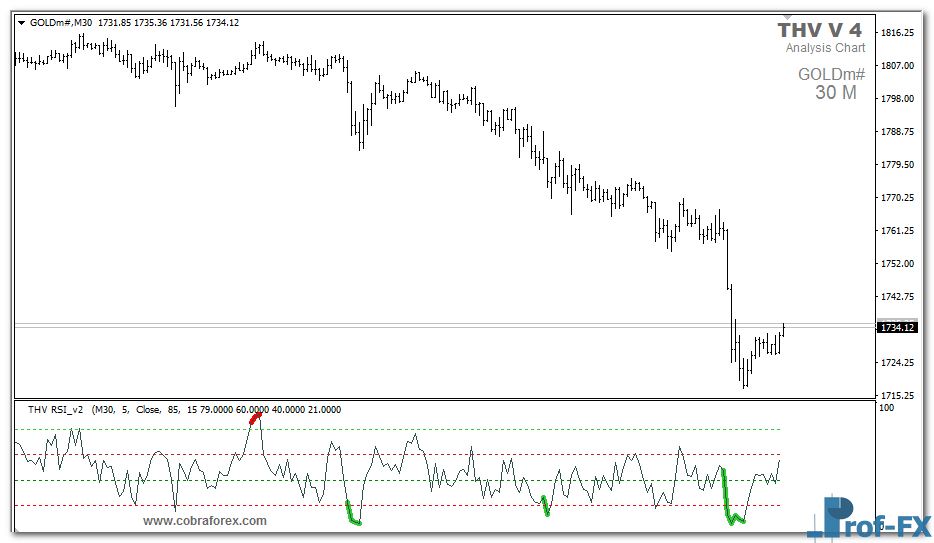Click the THV RSI_v2 indicator label
Image resolution: width=934 pixels, height=543 pixels.
(x=56, y=409)
